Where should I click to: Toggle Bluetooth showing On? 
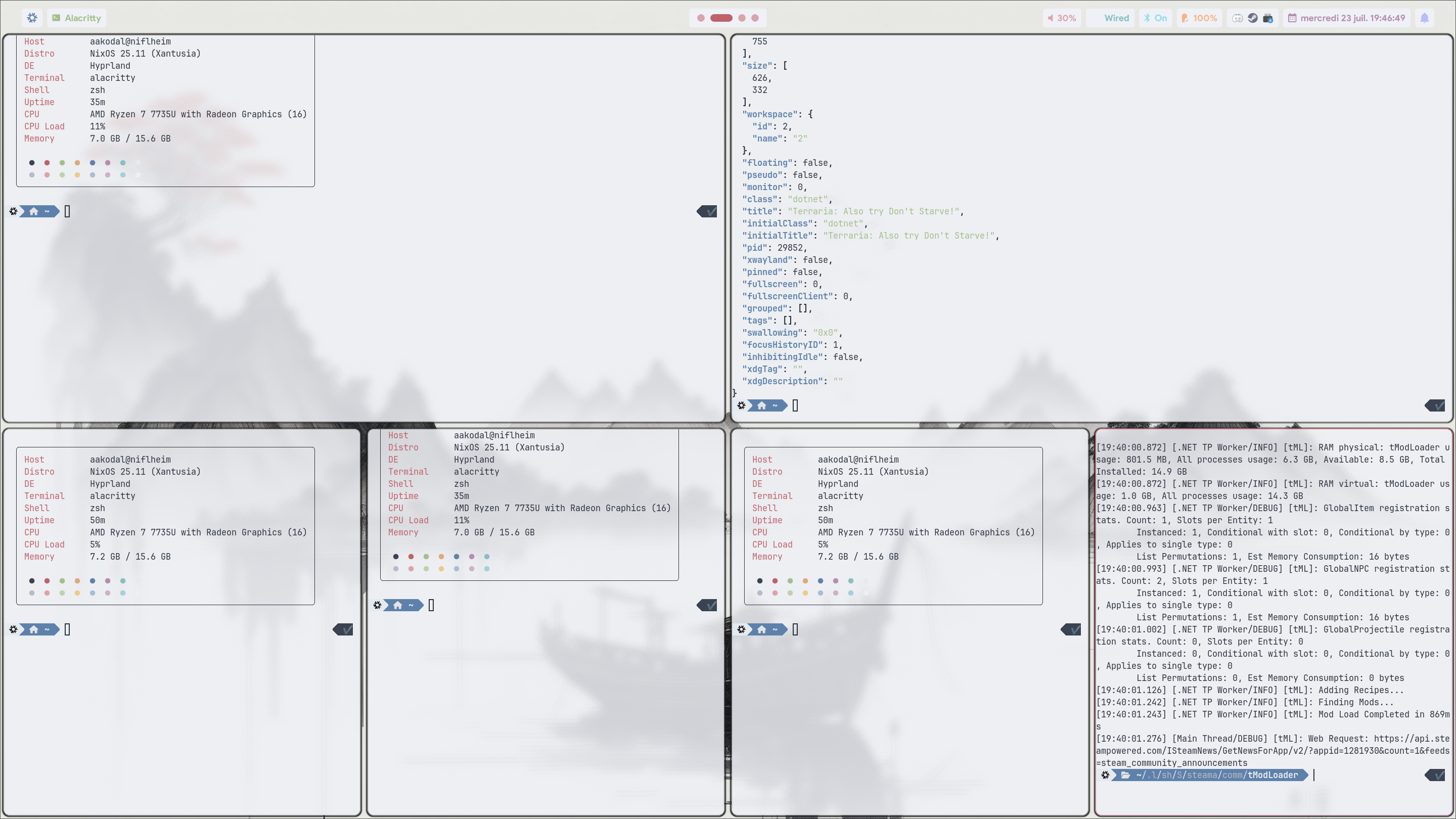click(1155, 18)
